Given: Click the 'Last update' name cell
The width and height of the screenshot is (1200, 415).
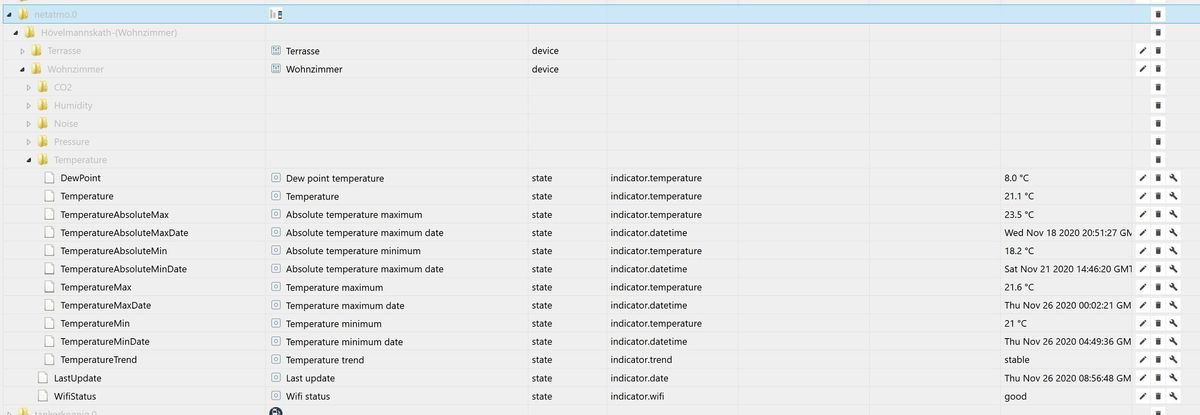Looking at the screenshot, I should click(x=310, y=378).
